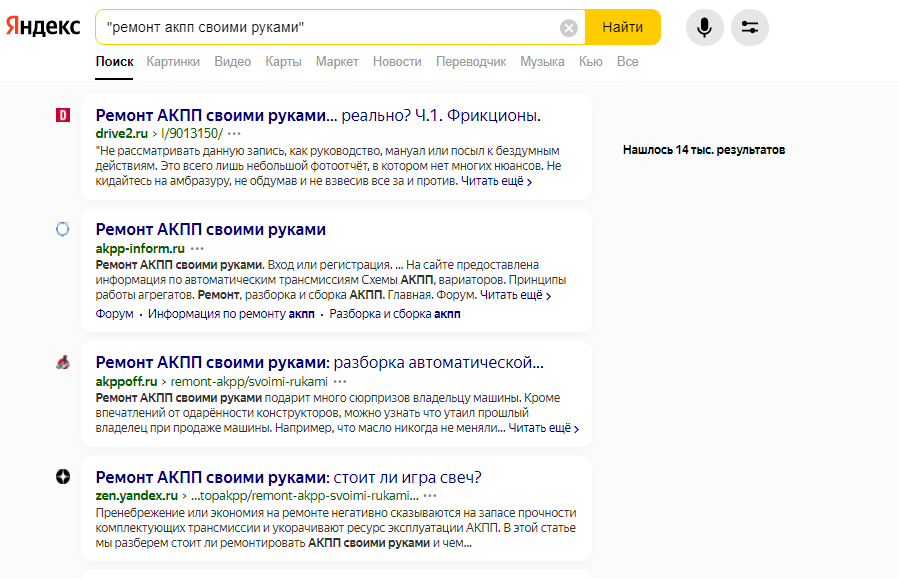Image resolution: width=898 pixels, height=578 pixels.
Task: Expand drive2.ru snippet via Читать ещё
Action: pos(497,181)
